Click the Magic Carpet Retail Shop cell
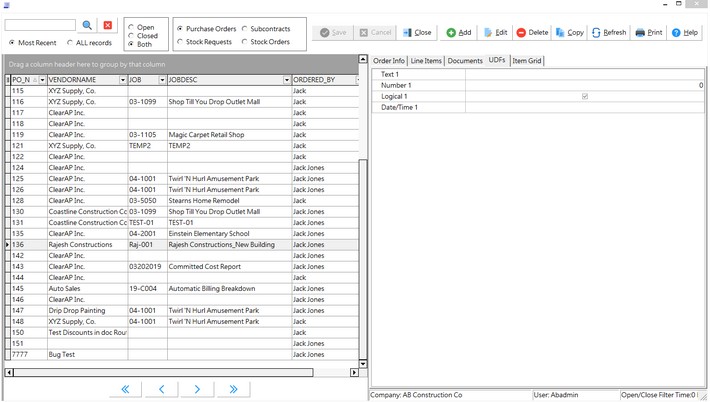 tap(229, 134)
